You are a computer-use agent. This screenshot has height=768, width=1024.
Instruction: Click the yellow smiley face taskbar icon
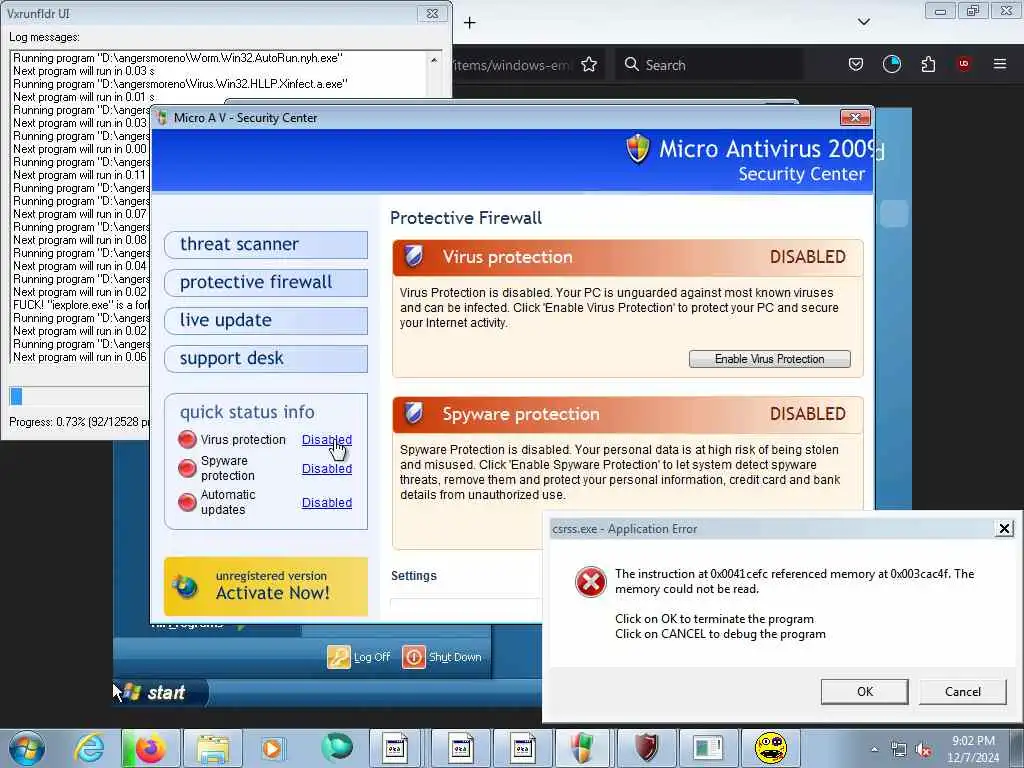pyautogui.click(x=771, y=748)
